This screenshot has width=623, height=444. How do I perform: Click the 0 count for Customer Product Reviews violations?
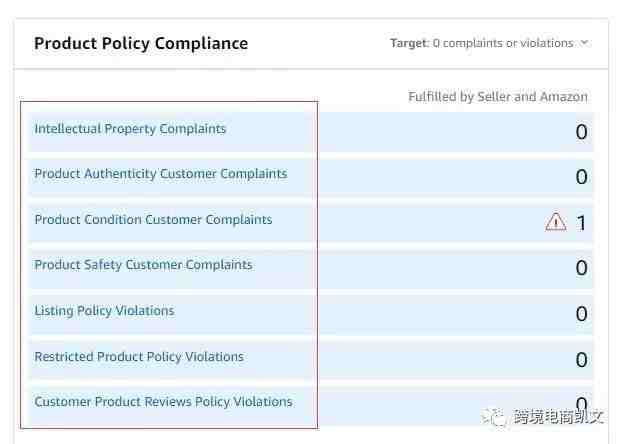(581, 403)
